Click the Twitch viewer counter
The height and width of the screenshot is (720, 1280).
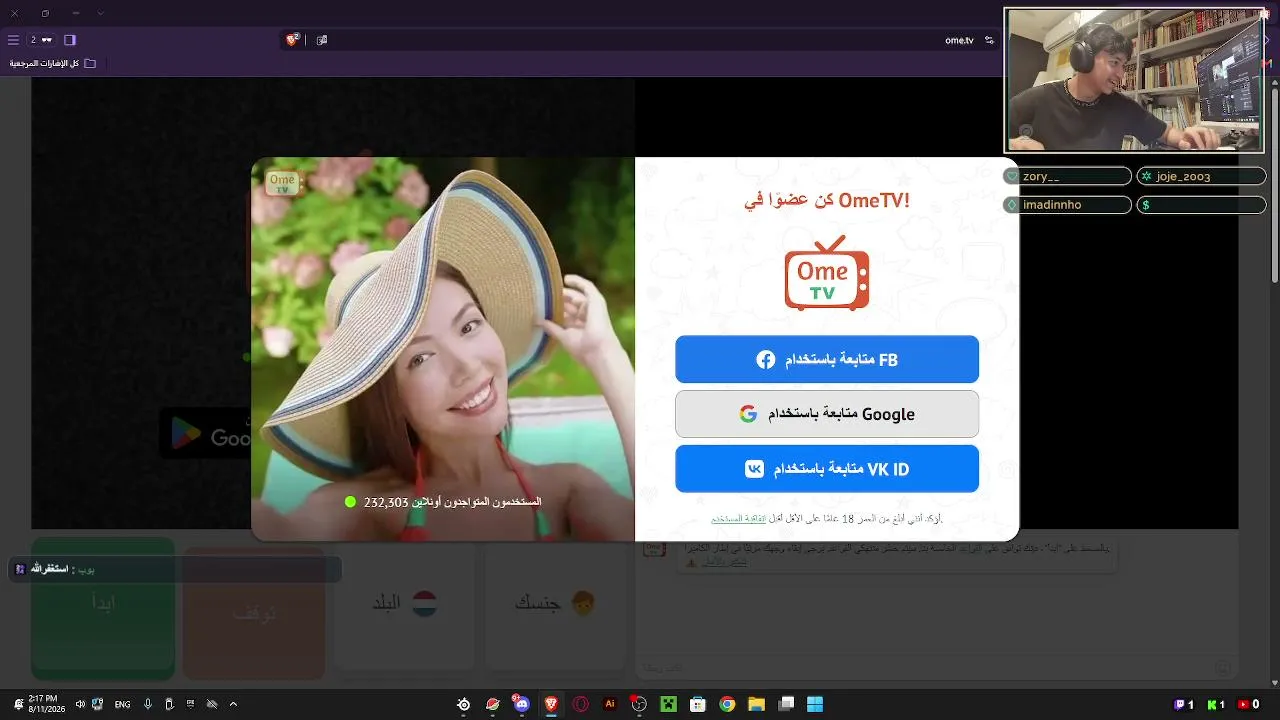pos(1184,704)
